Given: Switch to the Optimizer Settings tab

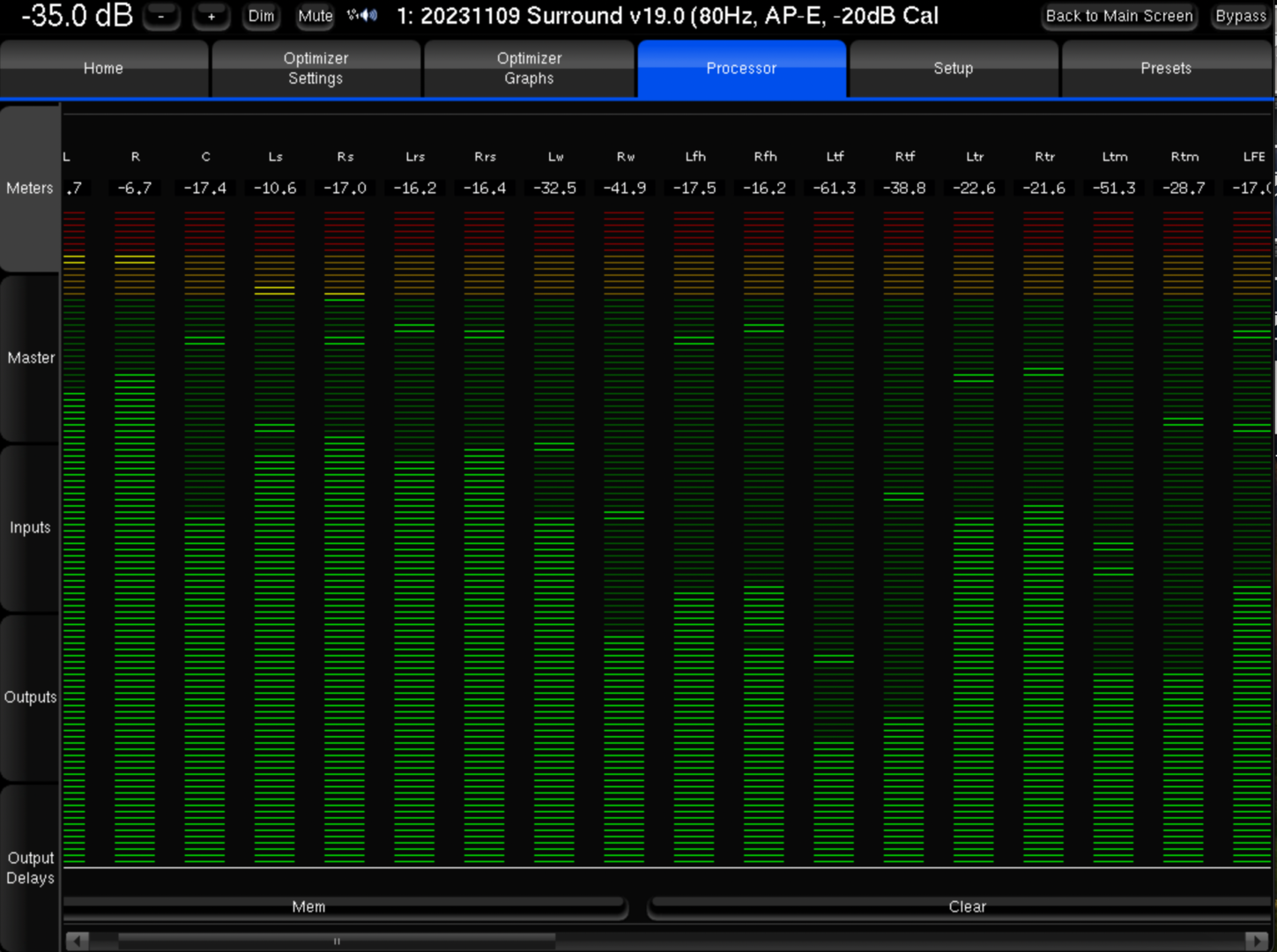Looking at the screenshot, I should pos(316,68).
